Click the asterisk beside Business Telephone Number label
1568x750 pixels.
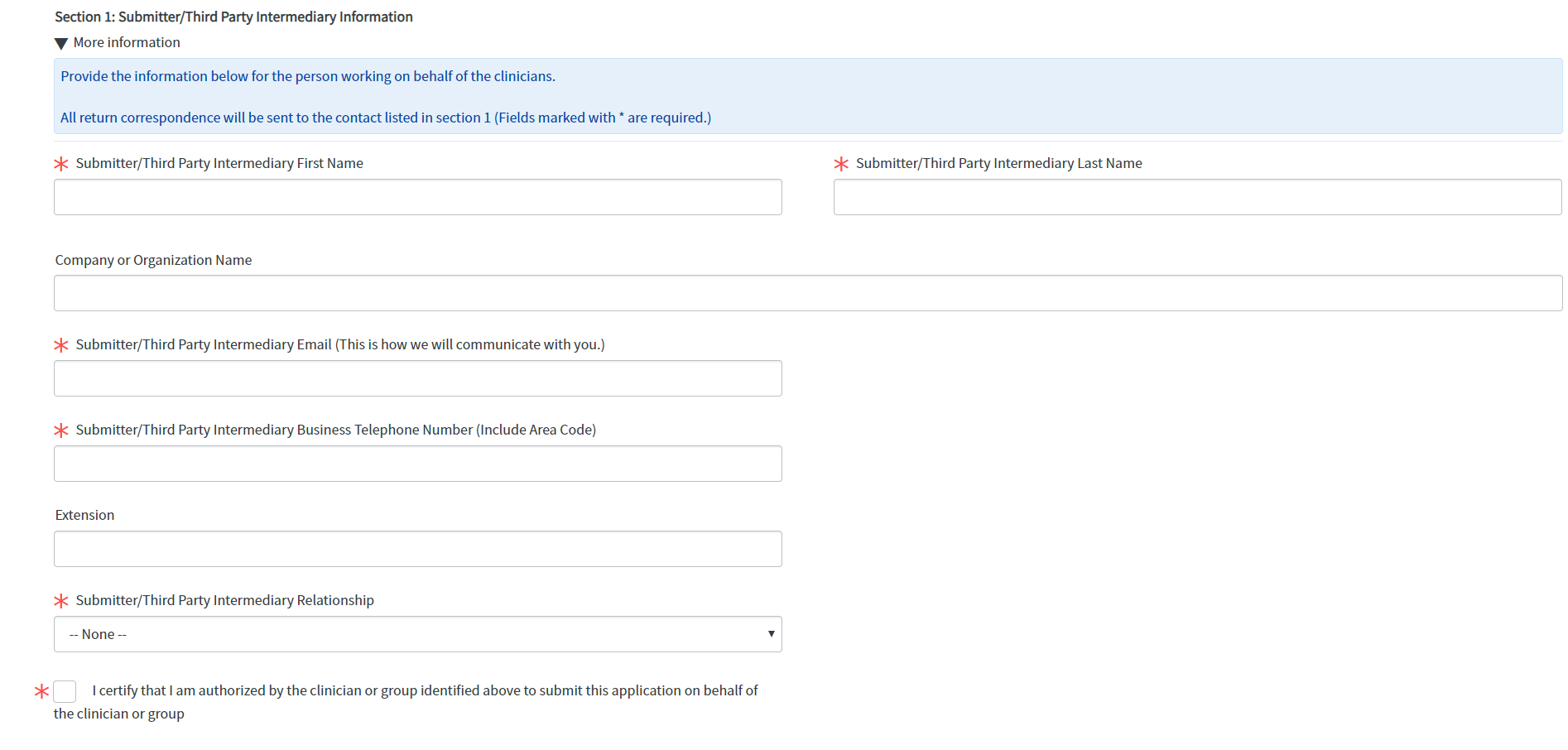coord(61,430)
